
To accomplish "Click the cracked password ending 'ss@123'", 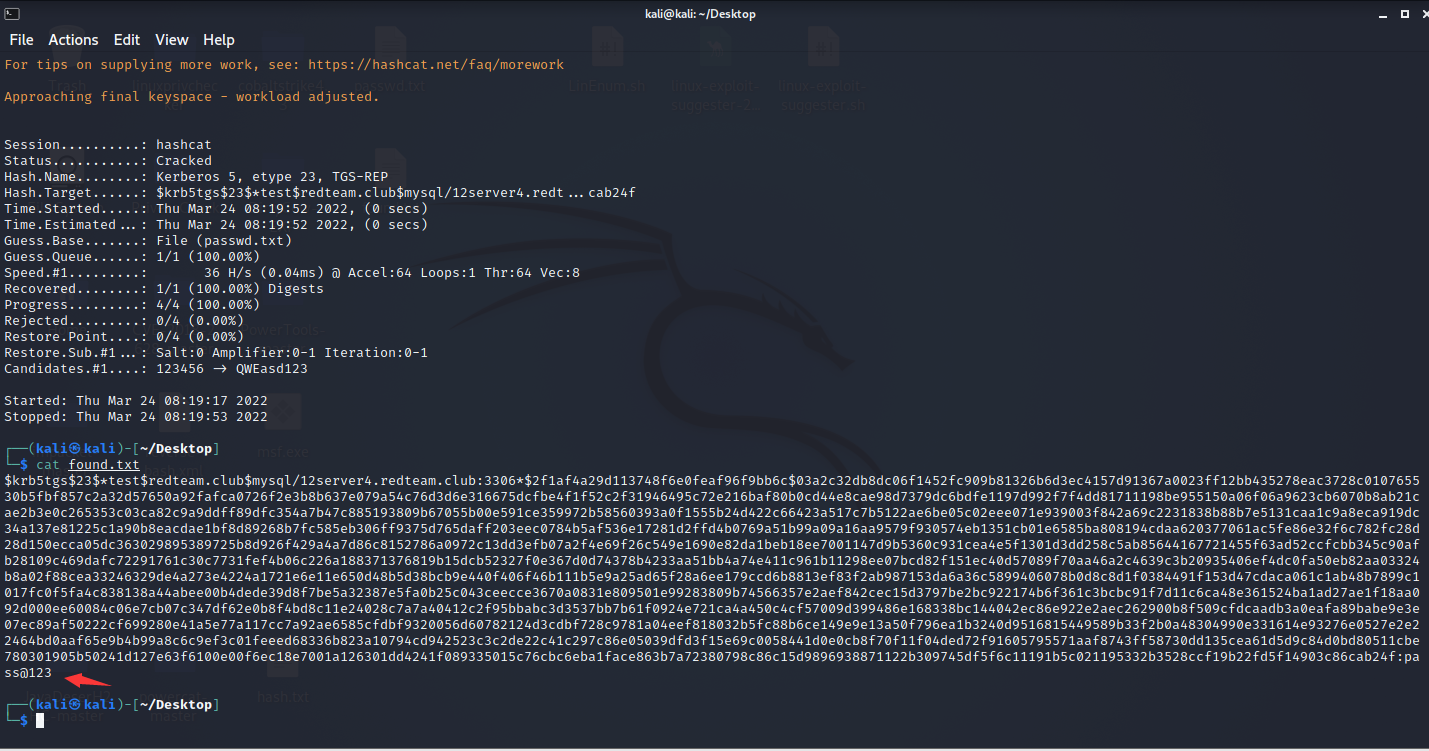I will (28, 672).
